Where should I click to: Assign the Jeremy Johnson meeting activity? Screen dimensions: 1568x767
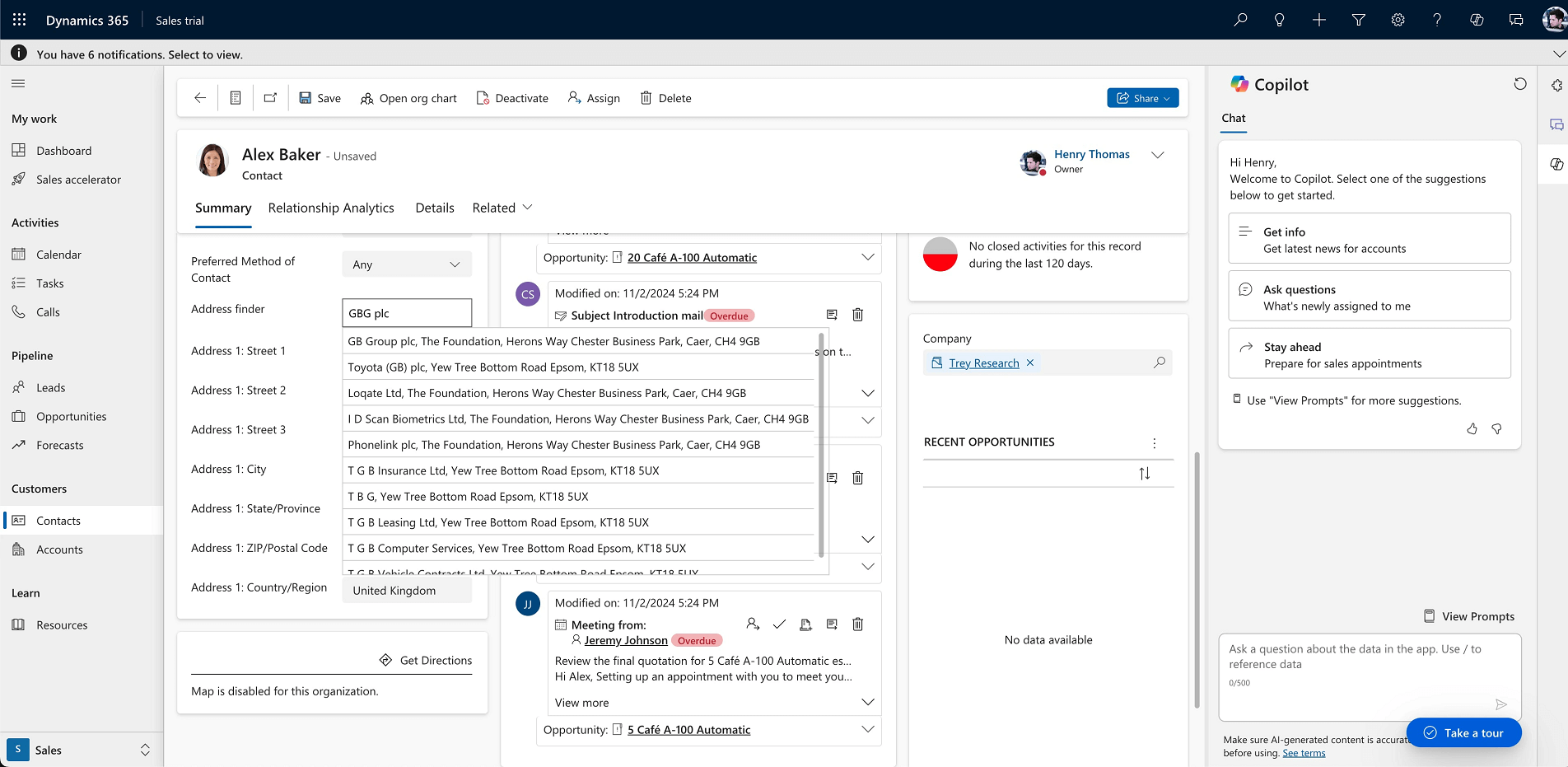(x=753, y=624)
